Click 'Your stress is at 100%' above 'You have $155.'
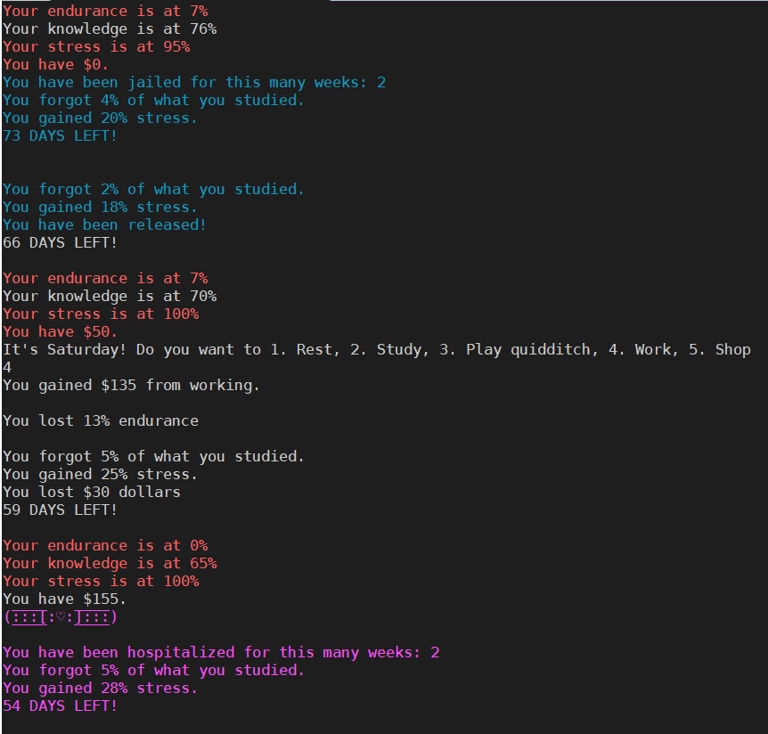Viewport: 768px width, 734px height. click(x=101, y=582)
